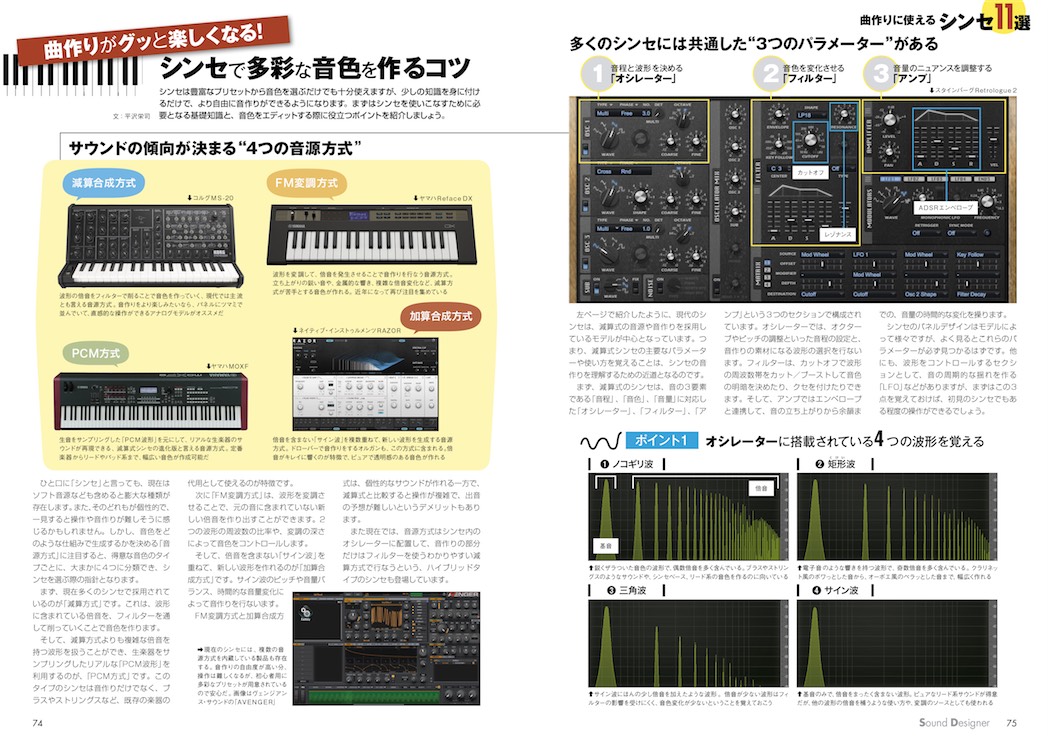
Task: Select the LFO2 tab in Modulators
Action: point(913,179)
